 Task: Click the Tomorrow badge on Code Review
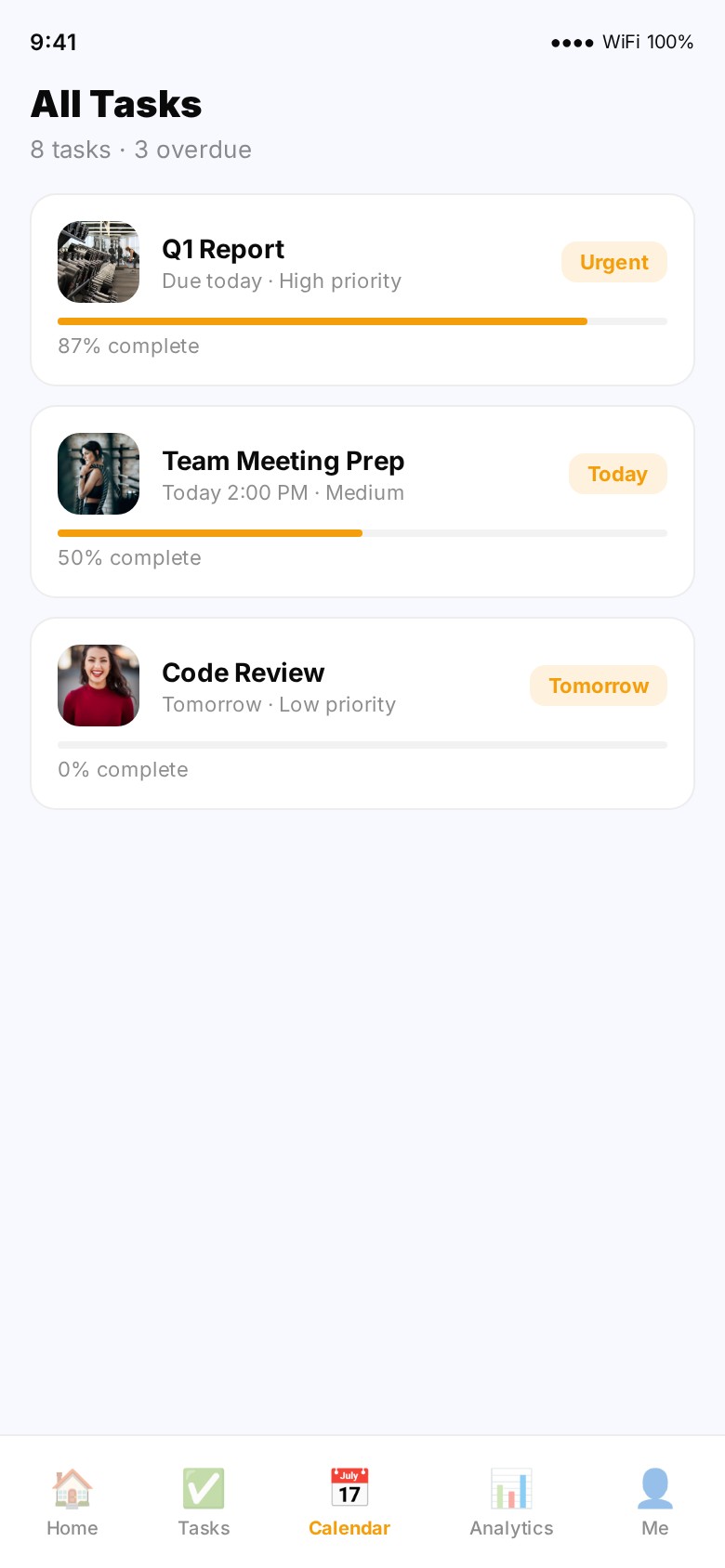(x=599, y=686)
